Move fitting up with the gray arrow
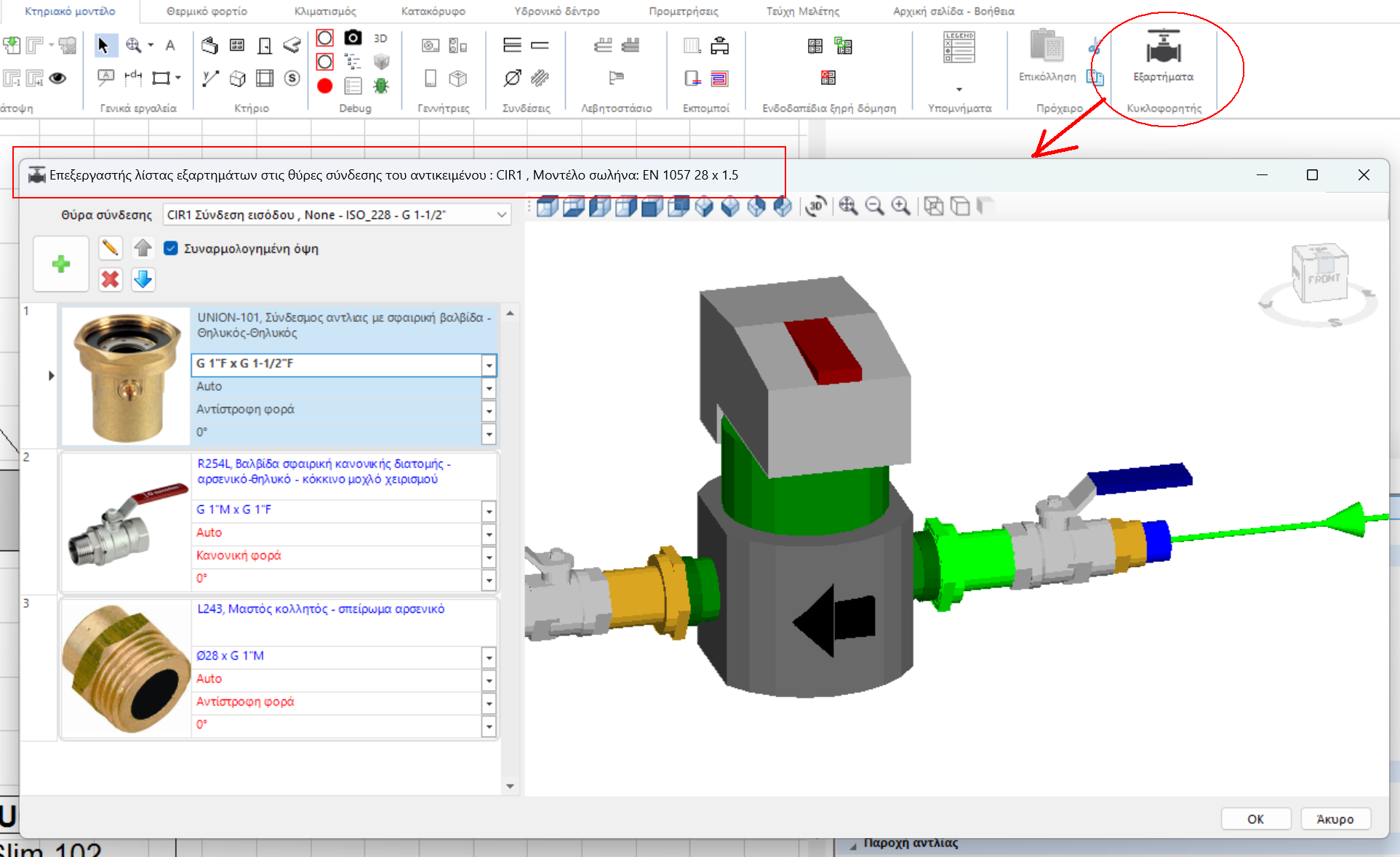Image resolution: width=1400 pixels, height=857 pixels. pyautogui.click(x=143, y=248)
